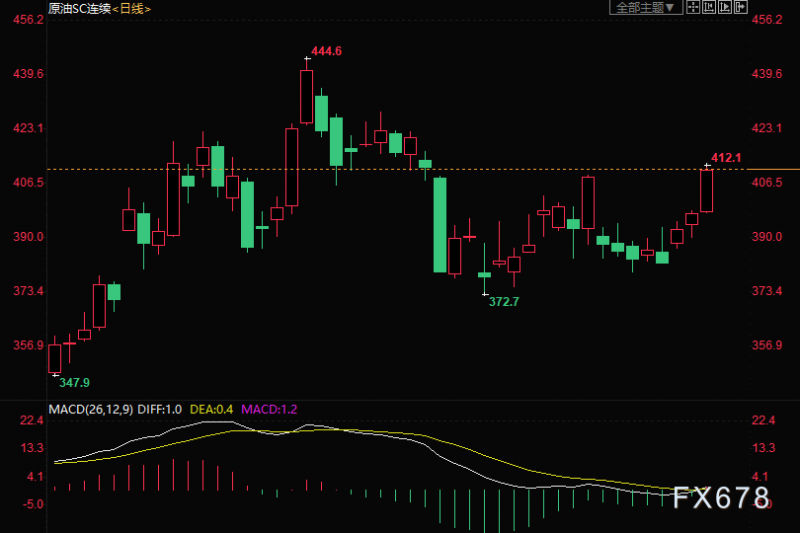Click the 356.9 left axis label
Viewport: 800px width, 533px height.
point(29,345)
